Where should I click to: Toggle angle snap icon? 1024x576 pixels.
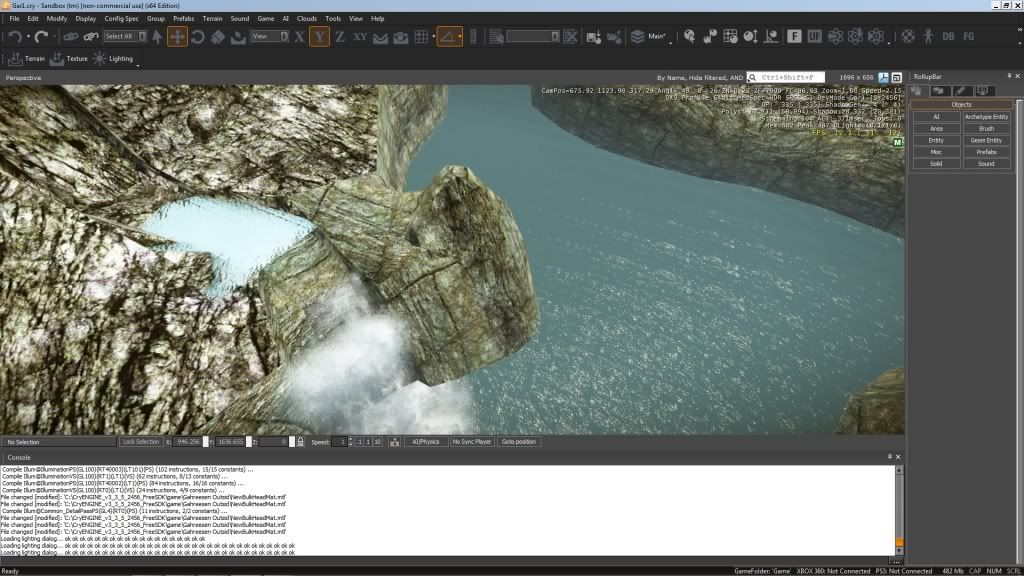[447, 37]
